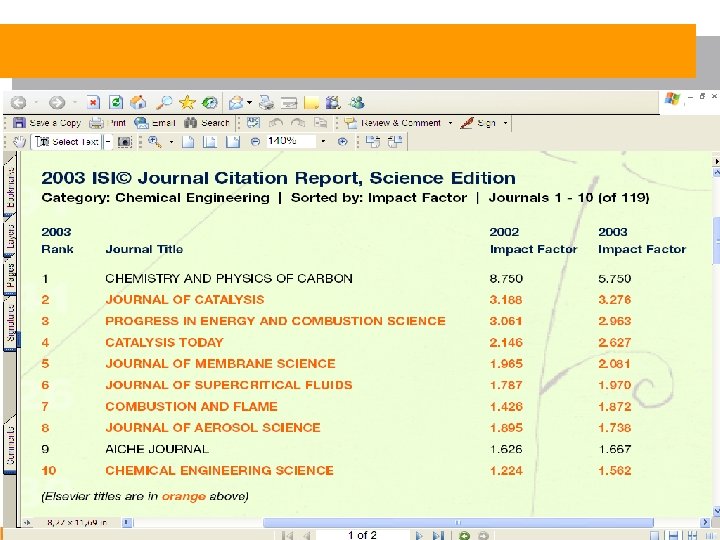720x540 pixels.
Task: Click the Messenger people icon
Action: pos(356,102)
